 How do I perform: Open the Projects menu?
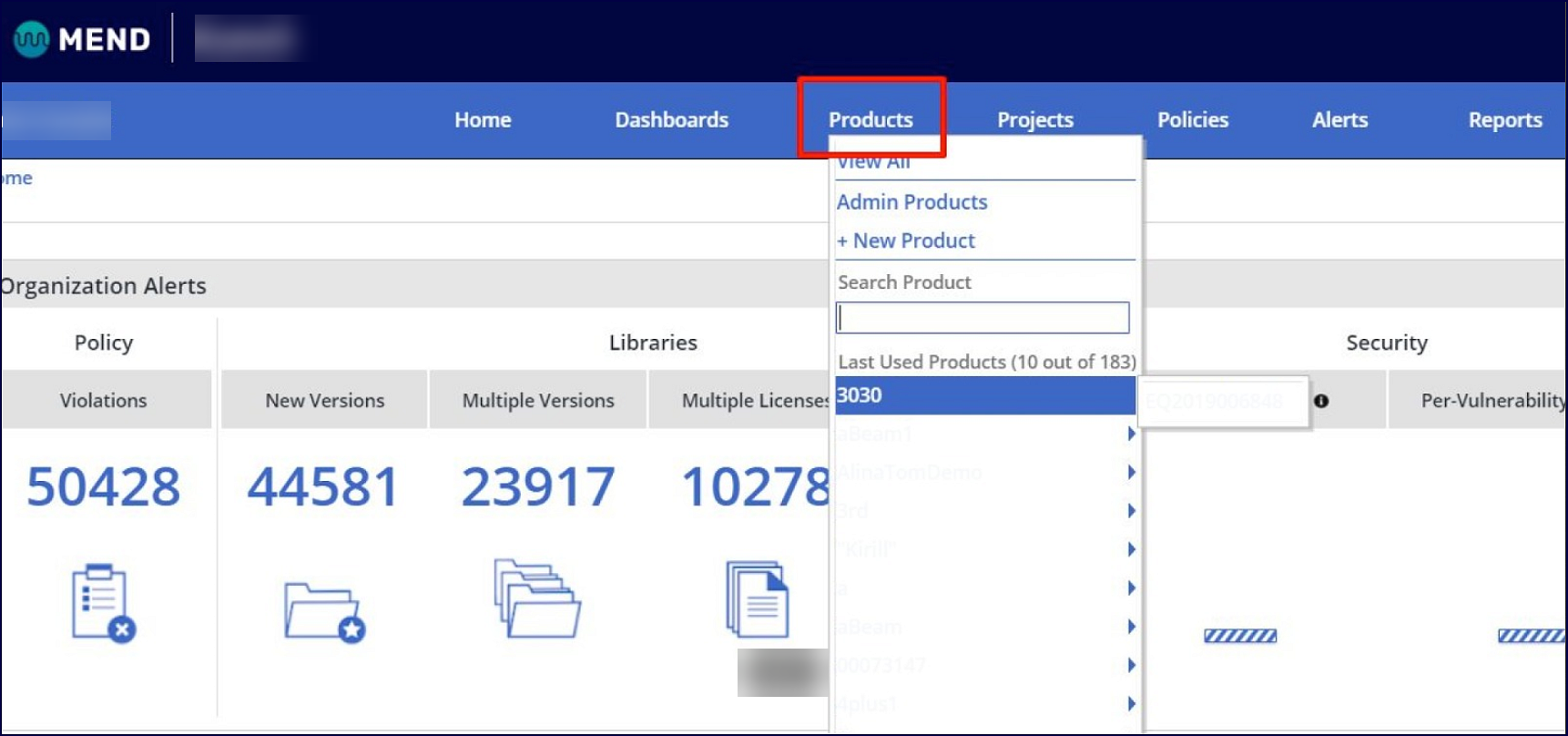1035,119
